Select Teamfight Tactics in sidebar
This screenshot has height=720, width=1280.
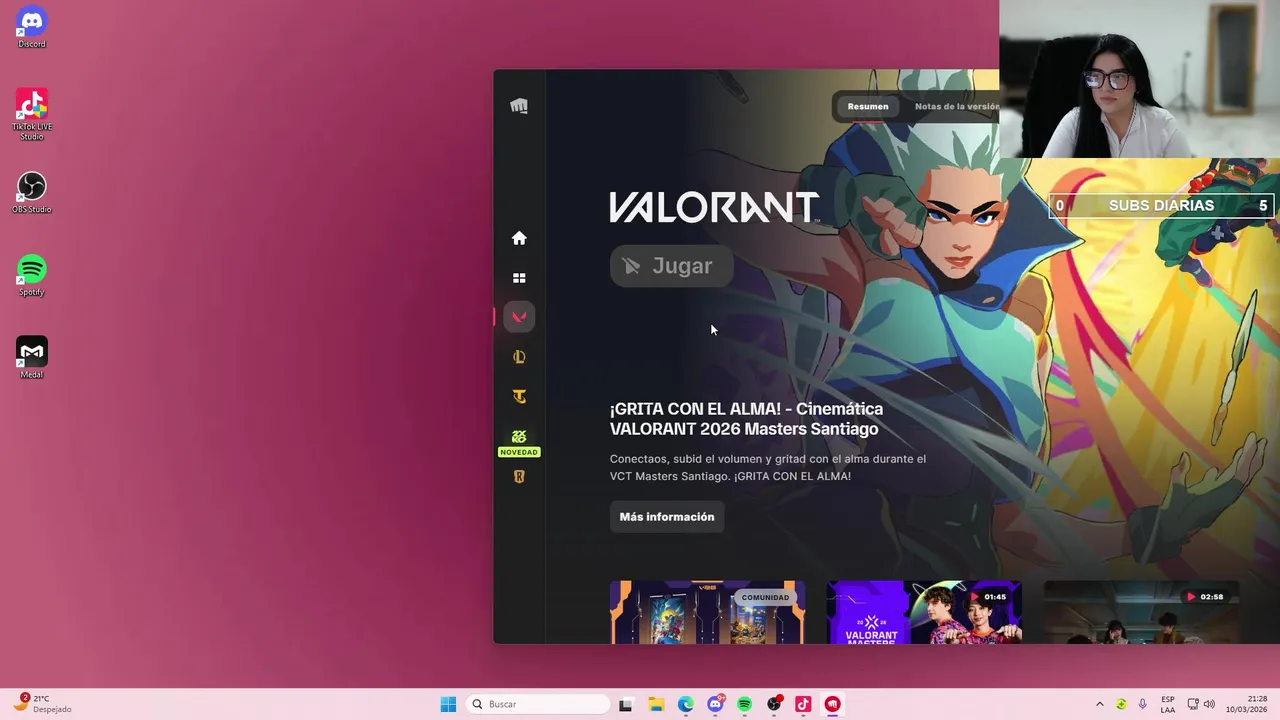(519, 397)
